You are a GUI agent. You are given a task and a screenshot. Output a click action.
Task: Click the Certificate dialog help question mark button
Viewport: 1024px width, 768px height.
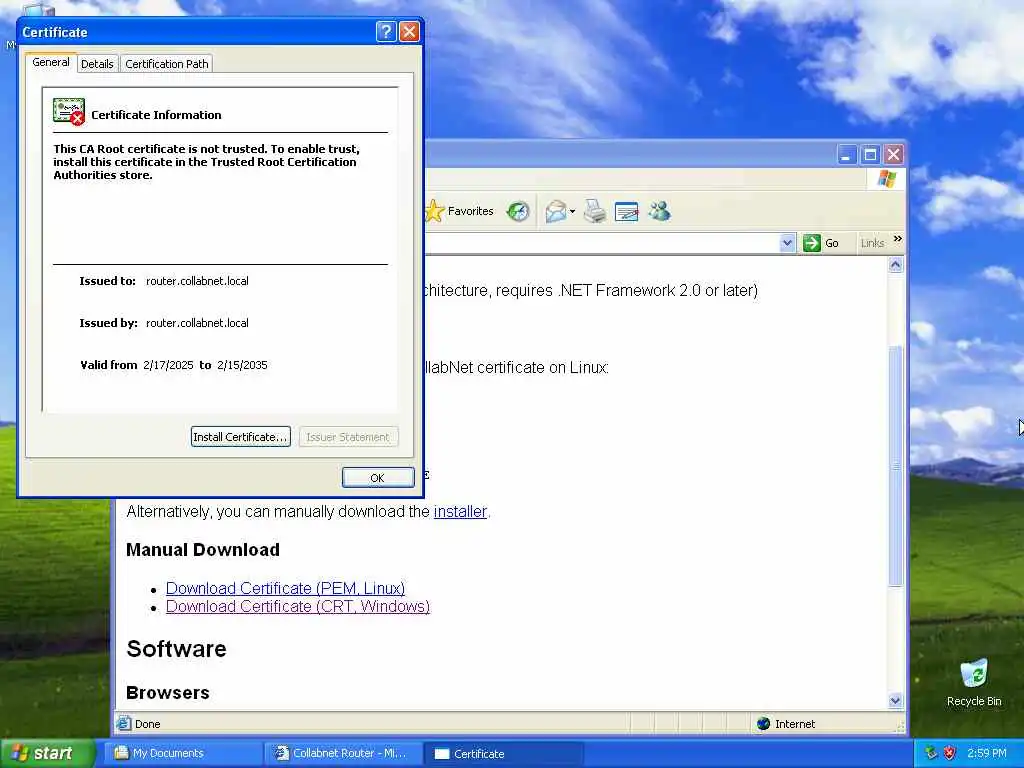click(x=386, y=31)
